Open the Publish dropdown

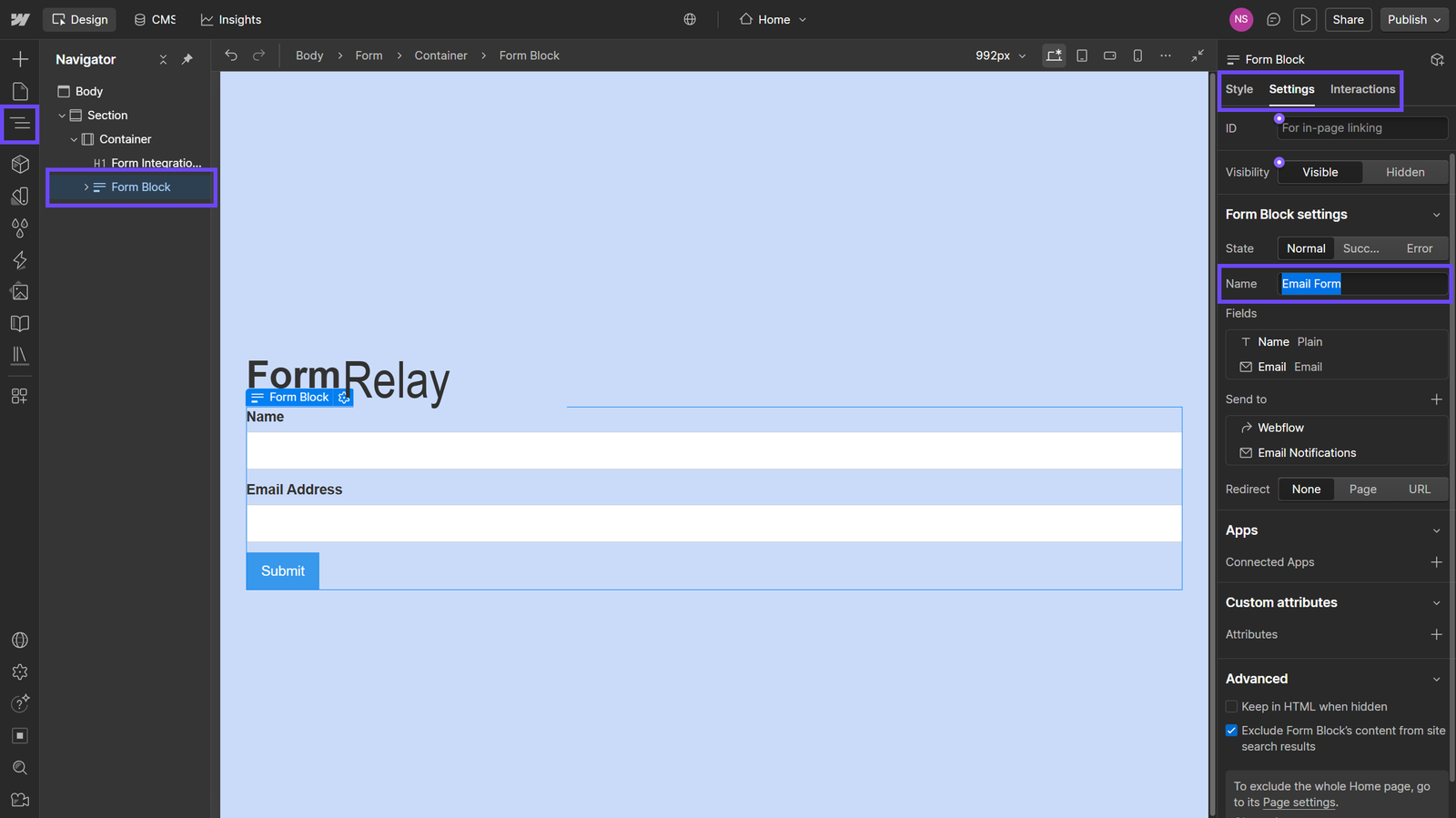[x=1414, y=19]
